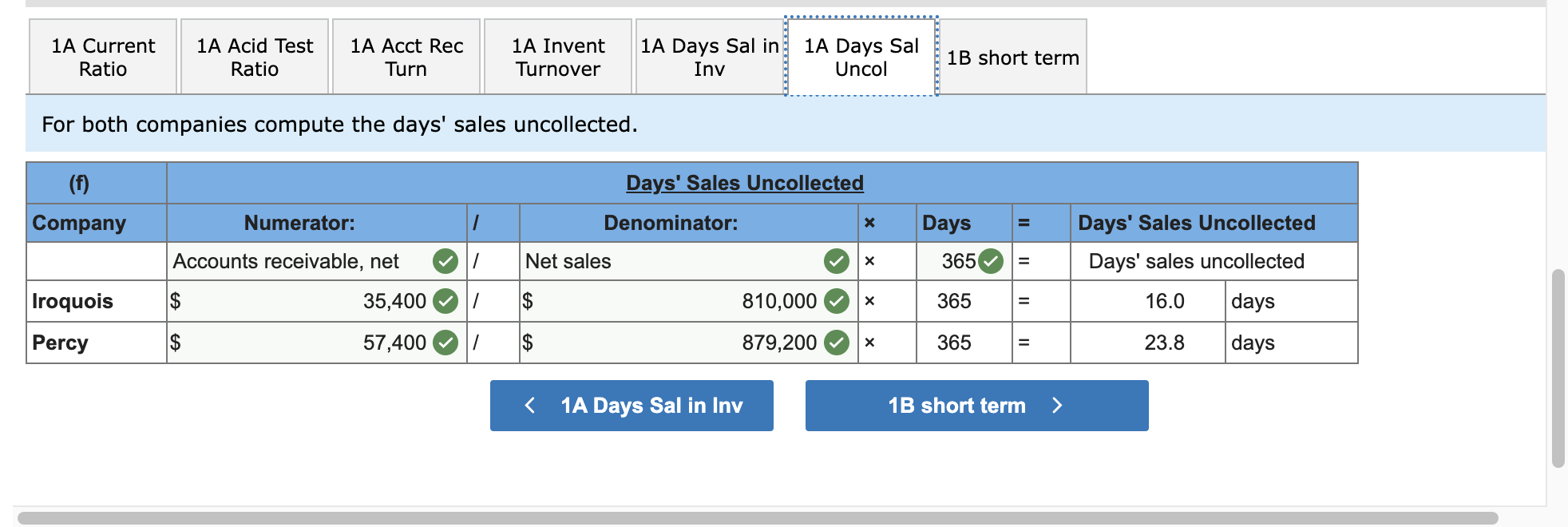Click the previous 1A Days Sal in Inv button
This screenshot has height=527, width=1568.
(632, 406)
